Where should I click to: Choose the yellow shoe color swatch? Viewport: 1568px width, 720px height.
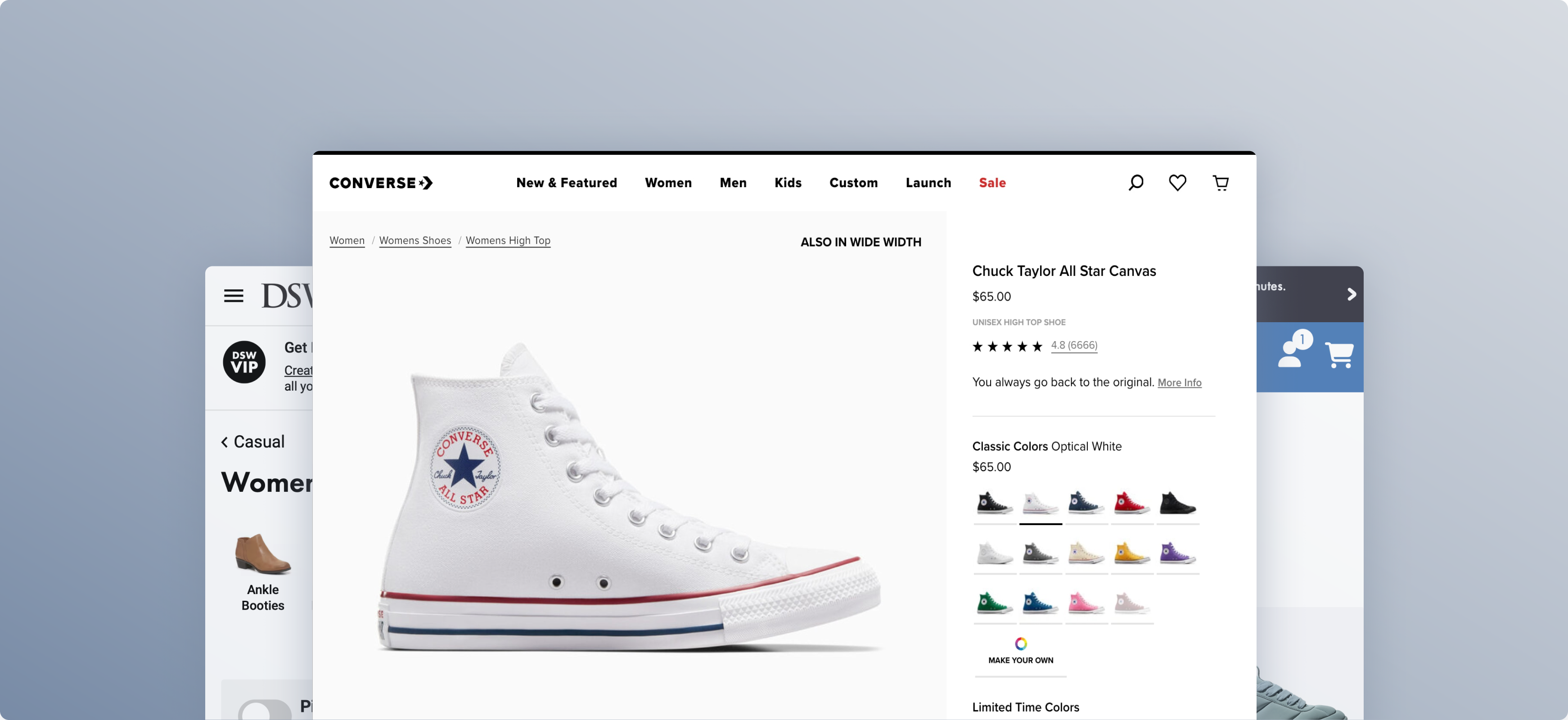tap(1131, 553)
